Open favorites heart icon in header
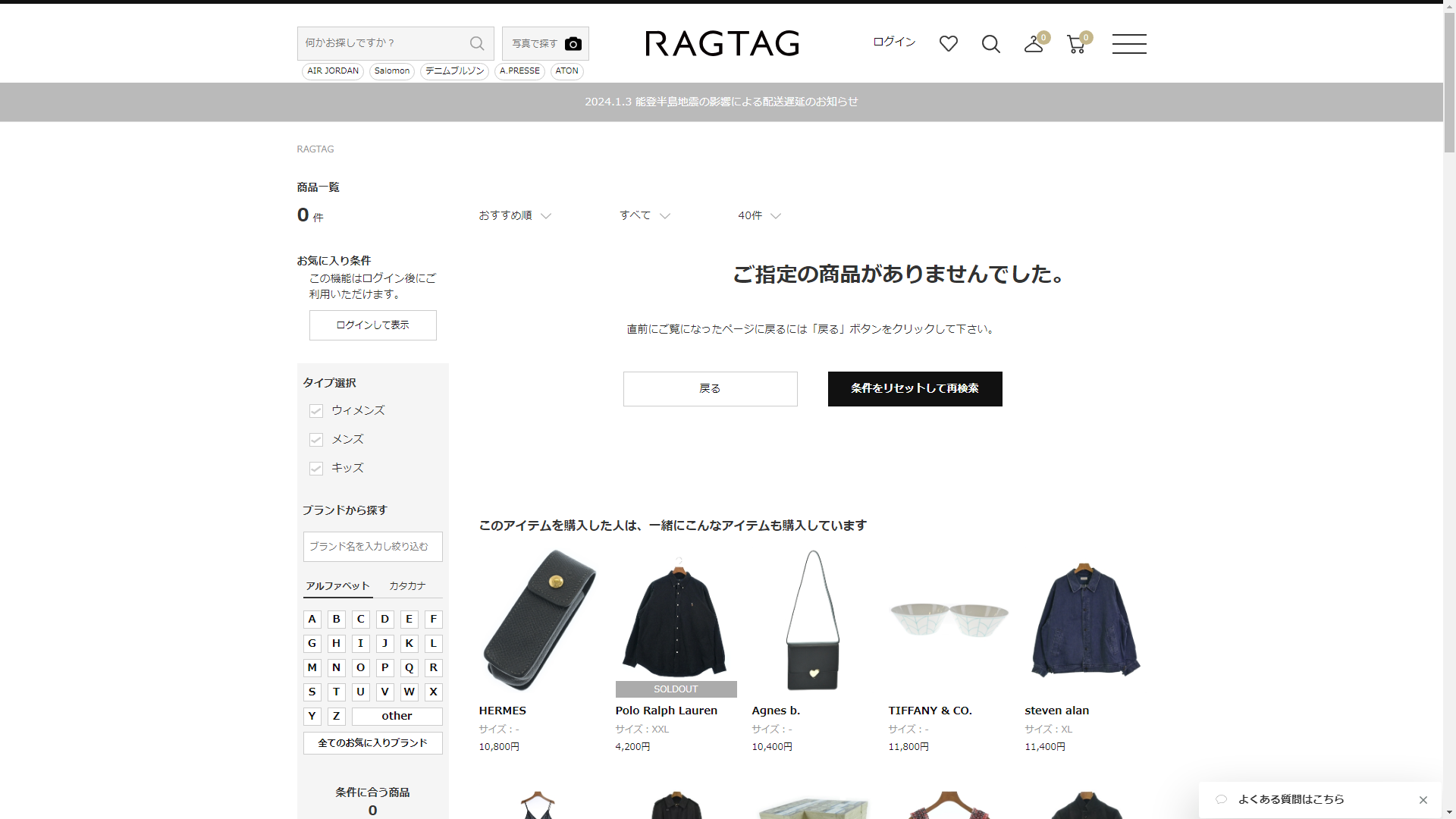The width and height of the screenshot is (1456, 819). [948, 44]
